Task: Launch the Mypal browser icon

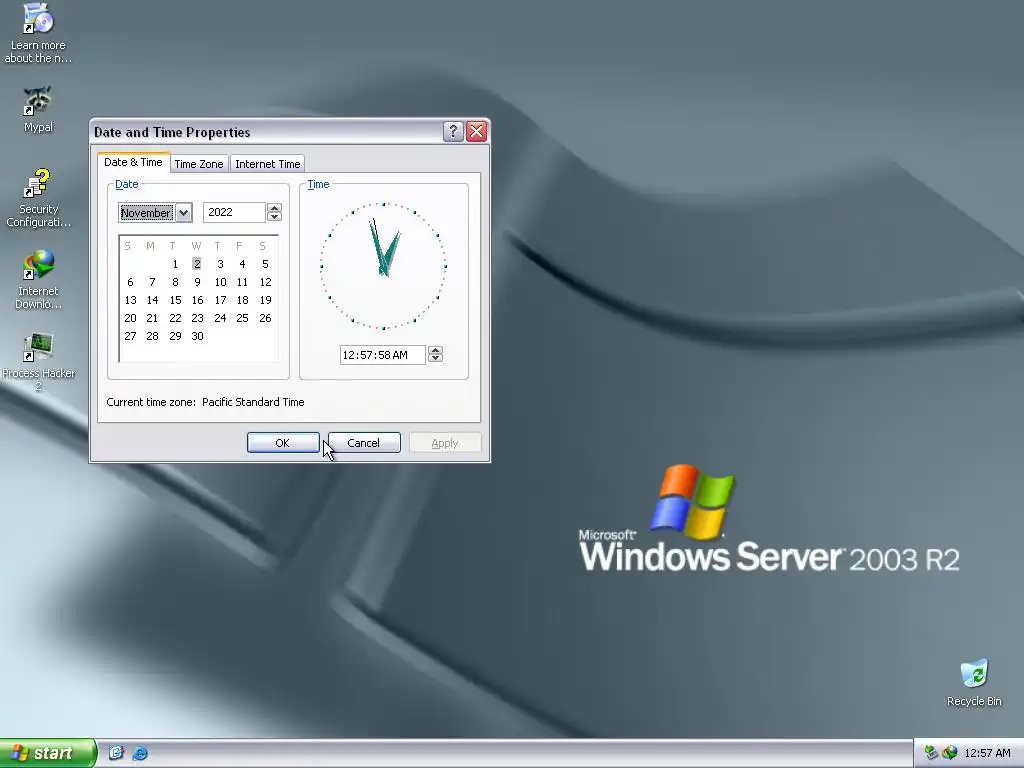Action: coord(38,109)
